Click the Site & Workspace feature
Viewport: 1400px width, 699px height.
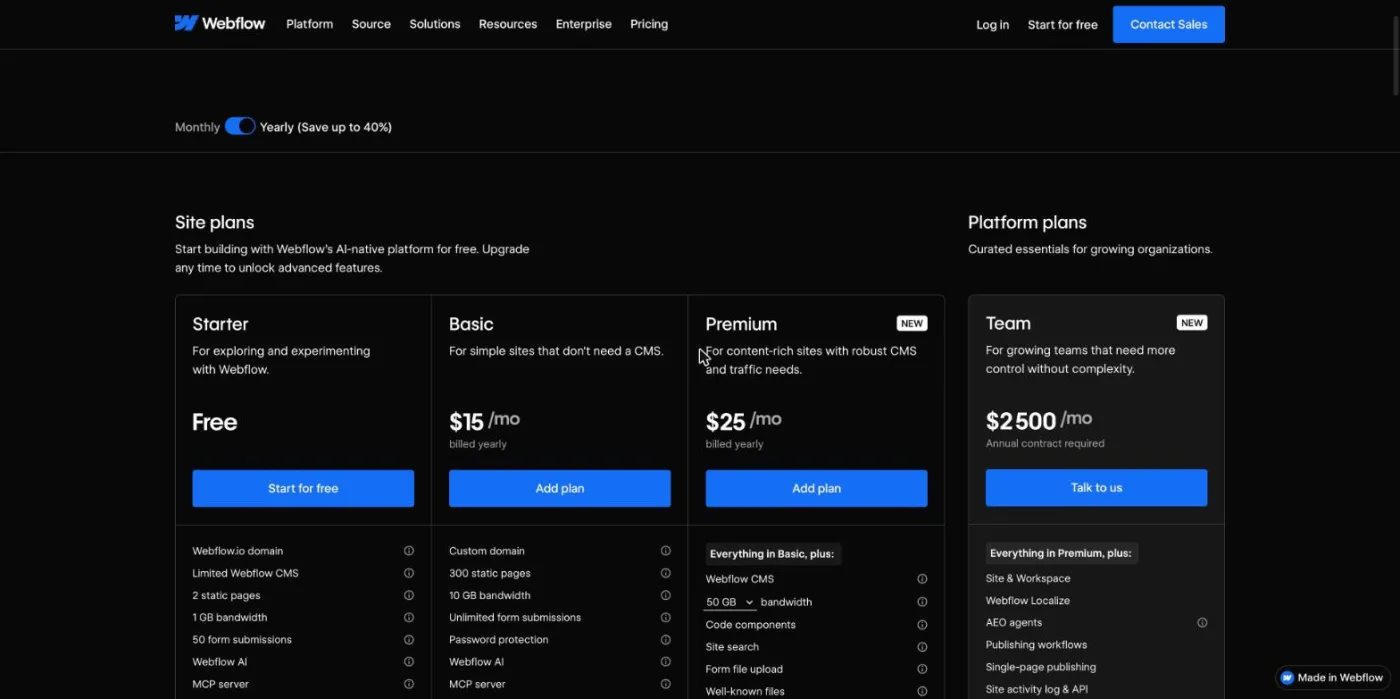tap(1028, 578)
